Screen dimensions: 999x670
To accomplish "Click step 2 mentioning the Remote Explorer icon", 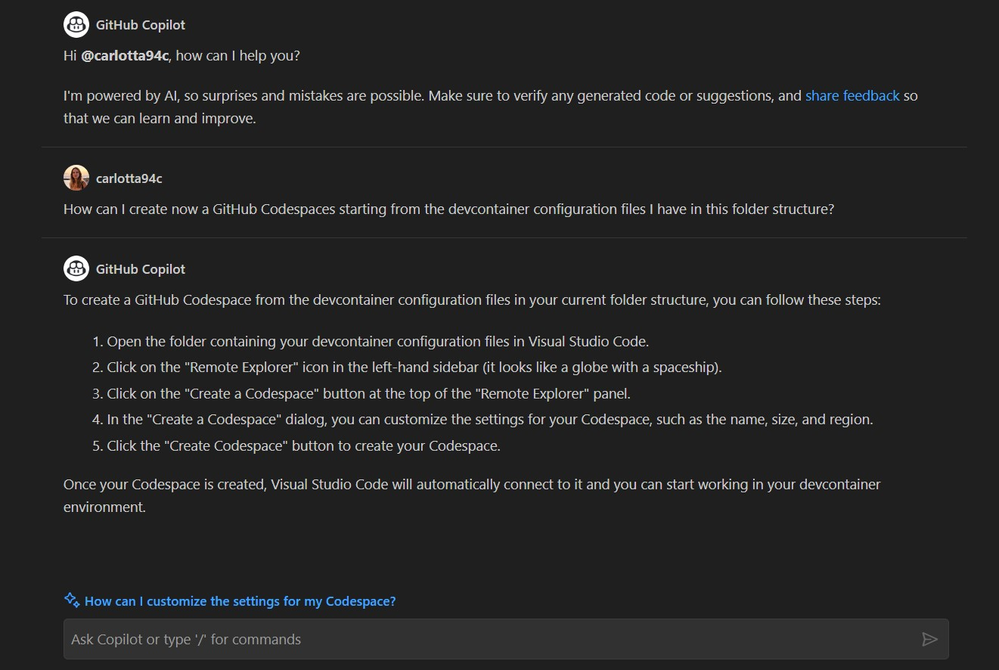I will (x=407, y=367).
